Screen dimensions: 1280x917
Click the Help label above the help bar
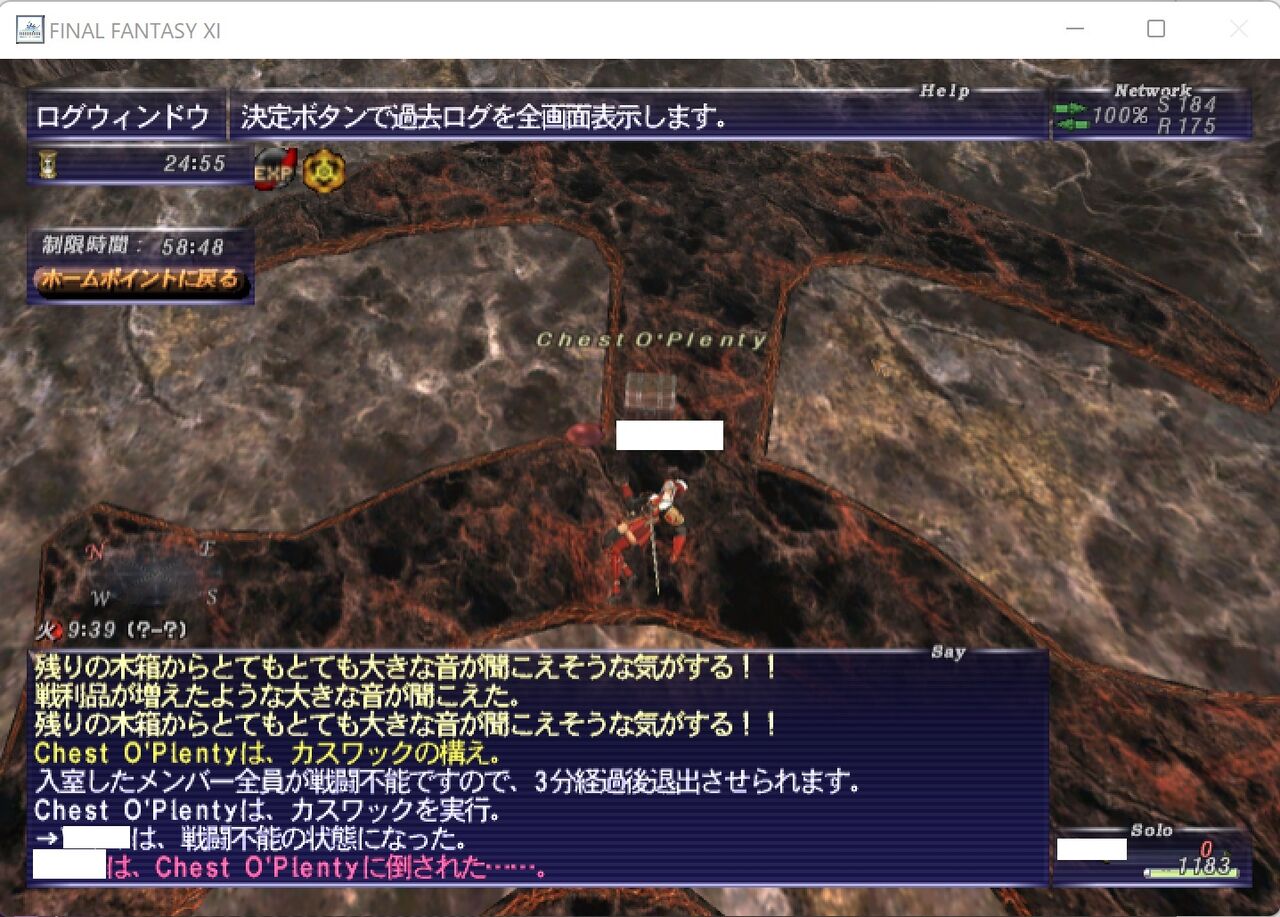pos(944,91)
